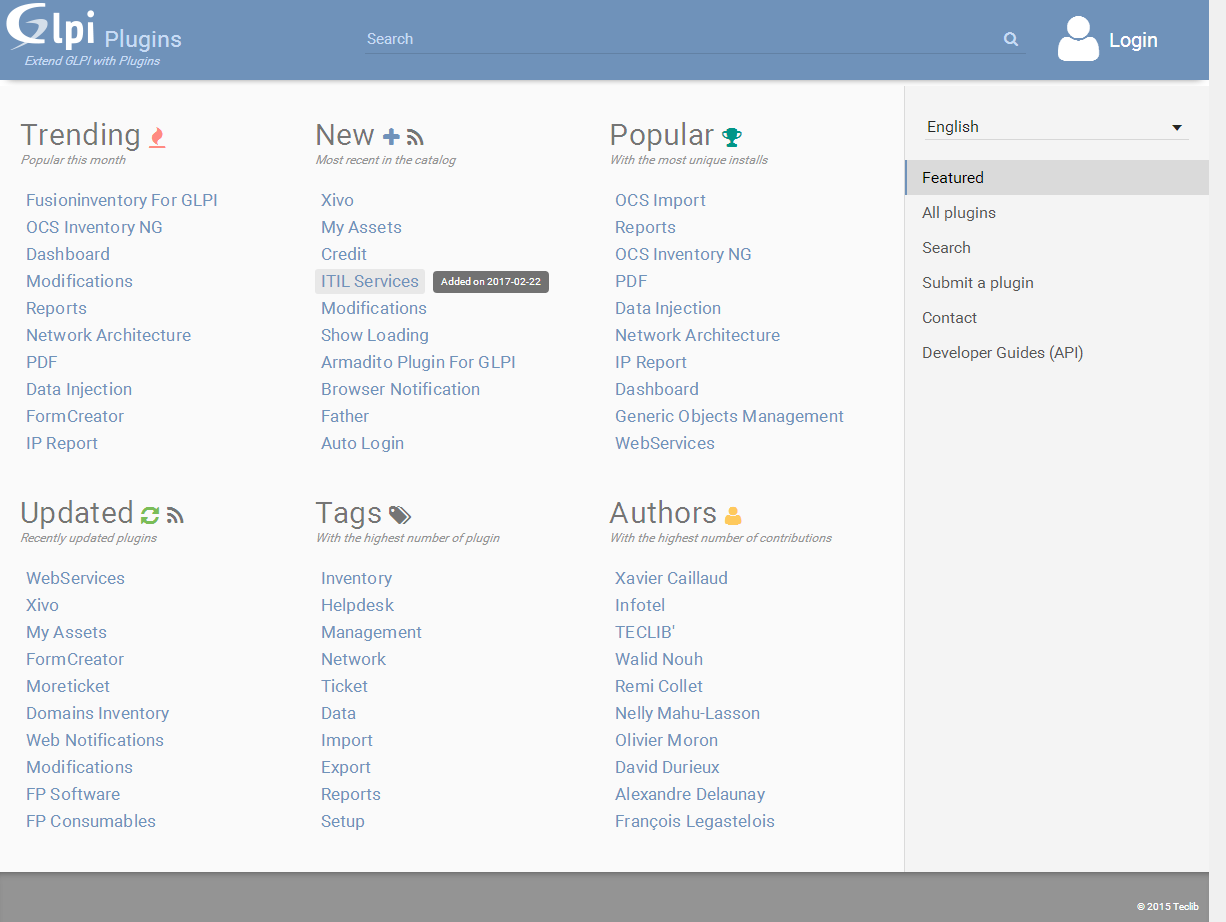Click the Authors person icon
This screenshot has width=1226, height=922.
733,515
